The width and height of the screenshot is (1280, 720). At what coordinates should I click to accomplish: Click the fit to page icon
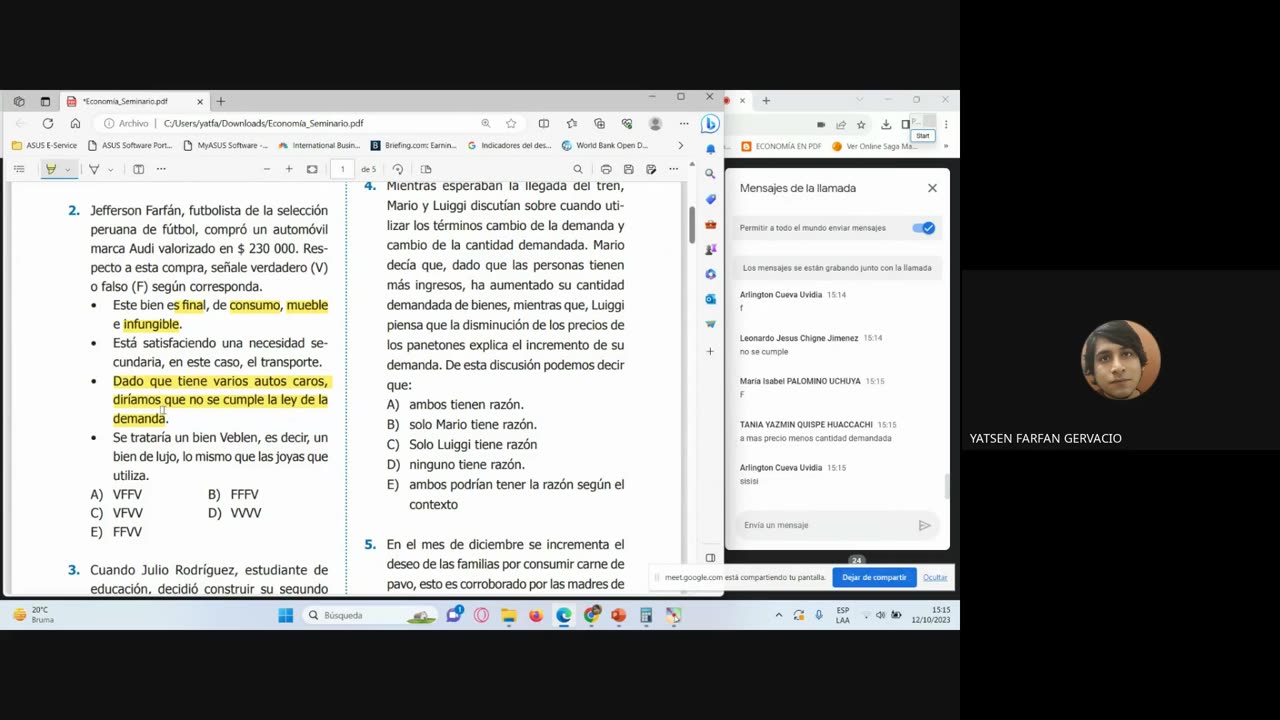(312, 169)
